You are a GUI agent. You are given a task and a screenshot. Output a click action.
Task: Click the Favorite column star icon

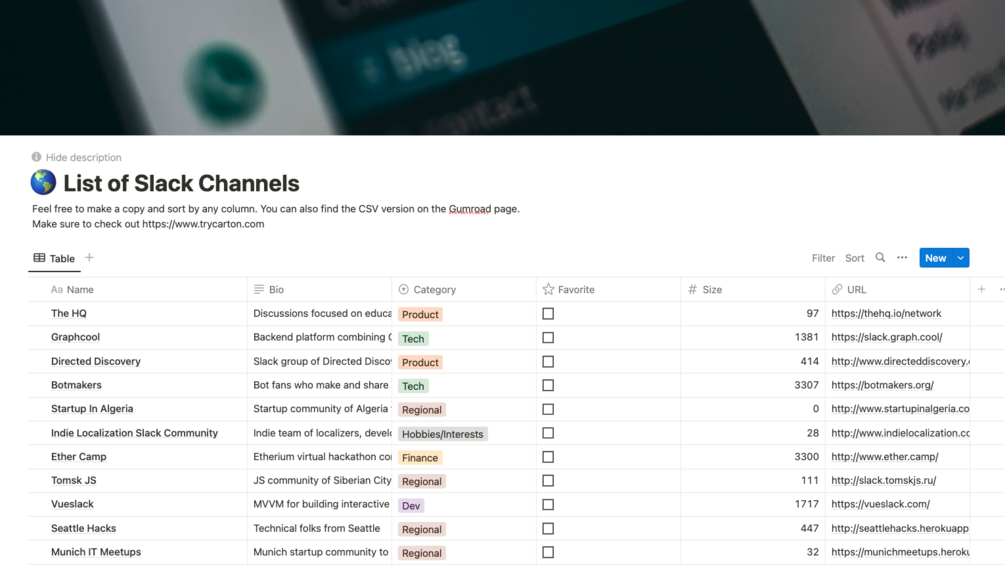click(548, 290)
